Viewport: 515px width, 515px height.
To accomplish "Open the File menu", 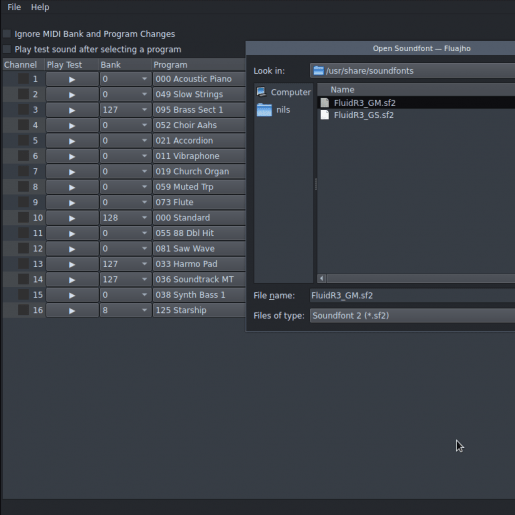I will (14, 7).
